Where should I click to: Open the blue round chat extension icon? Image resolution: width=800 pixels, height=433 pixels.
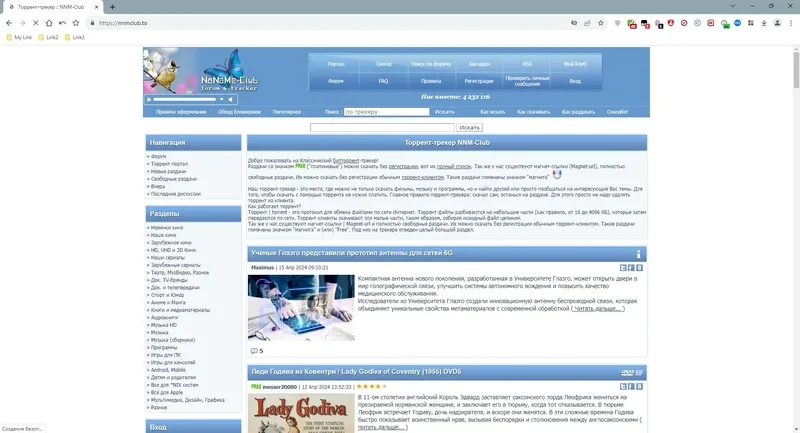pos(737,23)
